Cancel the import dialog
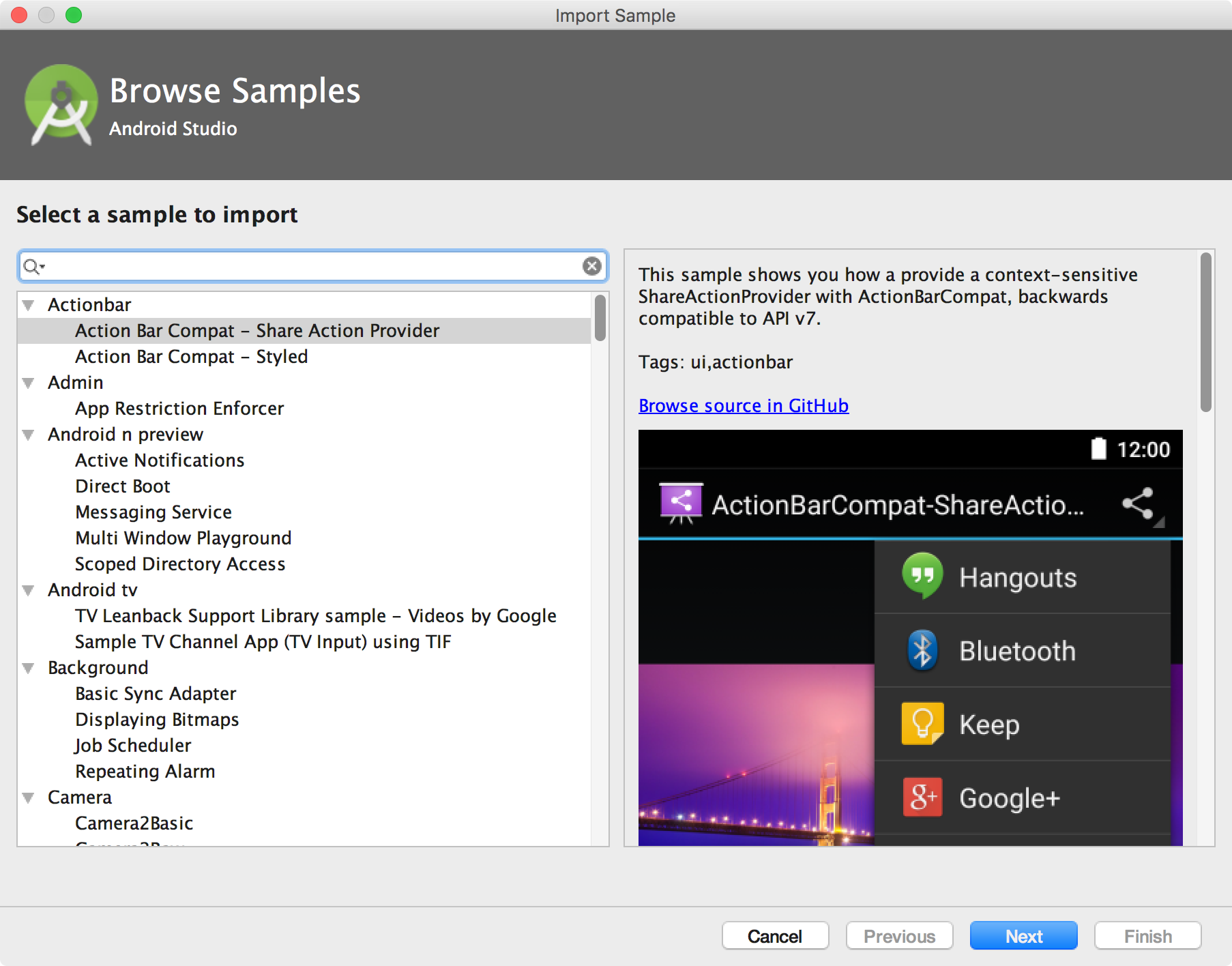Screen dimensions: 1232x966 coord(775,935)
